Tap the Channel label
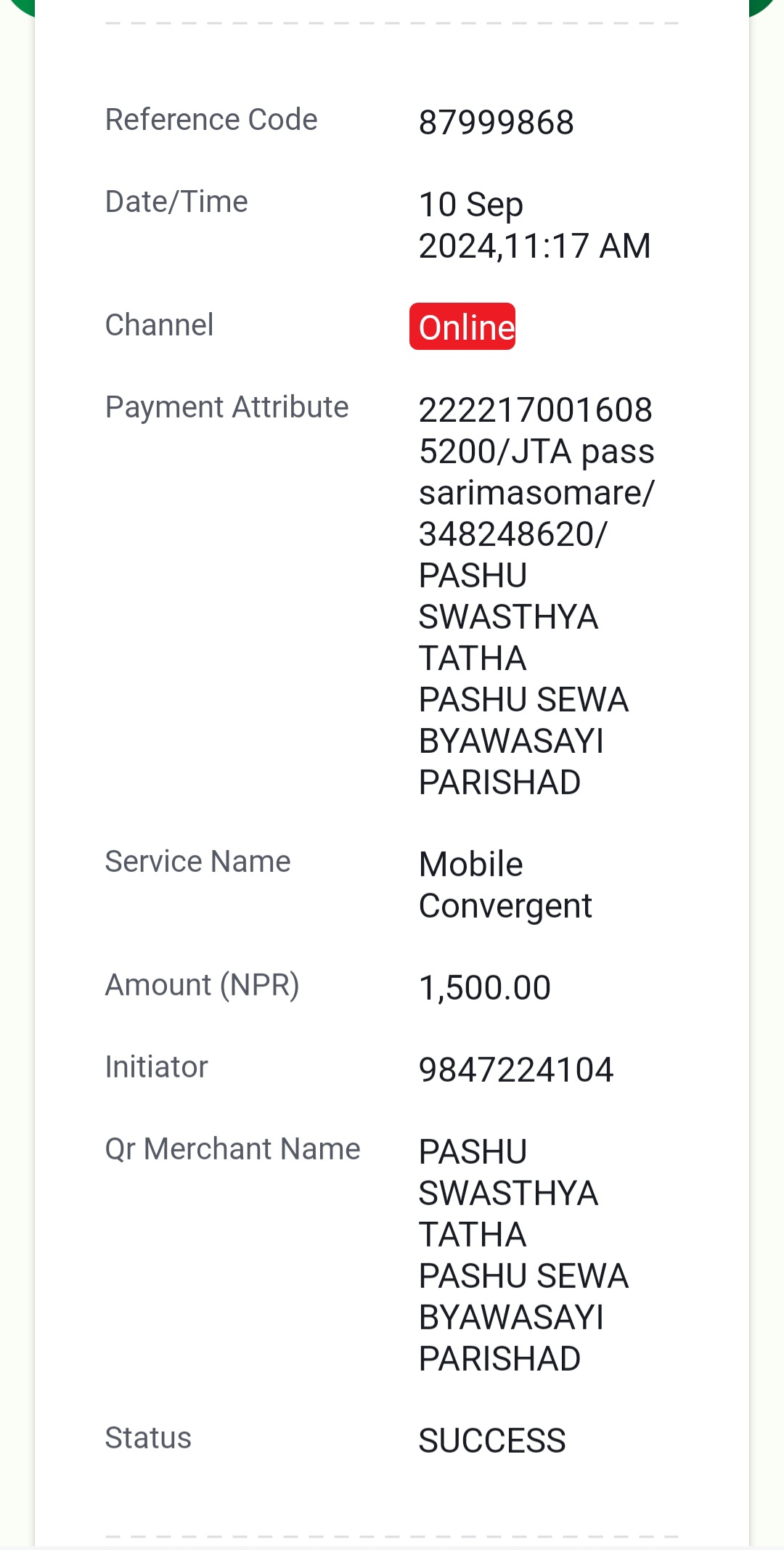 click(x=160, y=325)
